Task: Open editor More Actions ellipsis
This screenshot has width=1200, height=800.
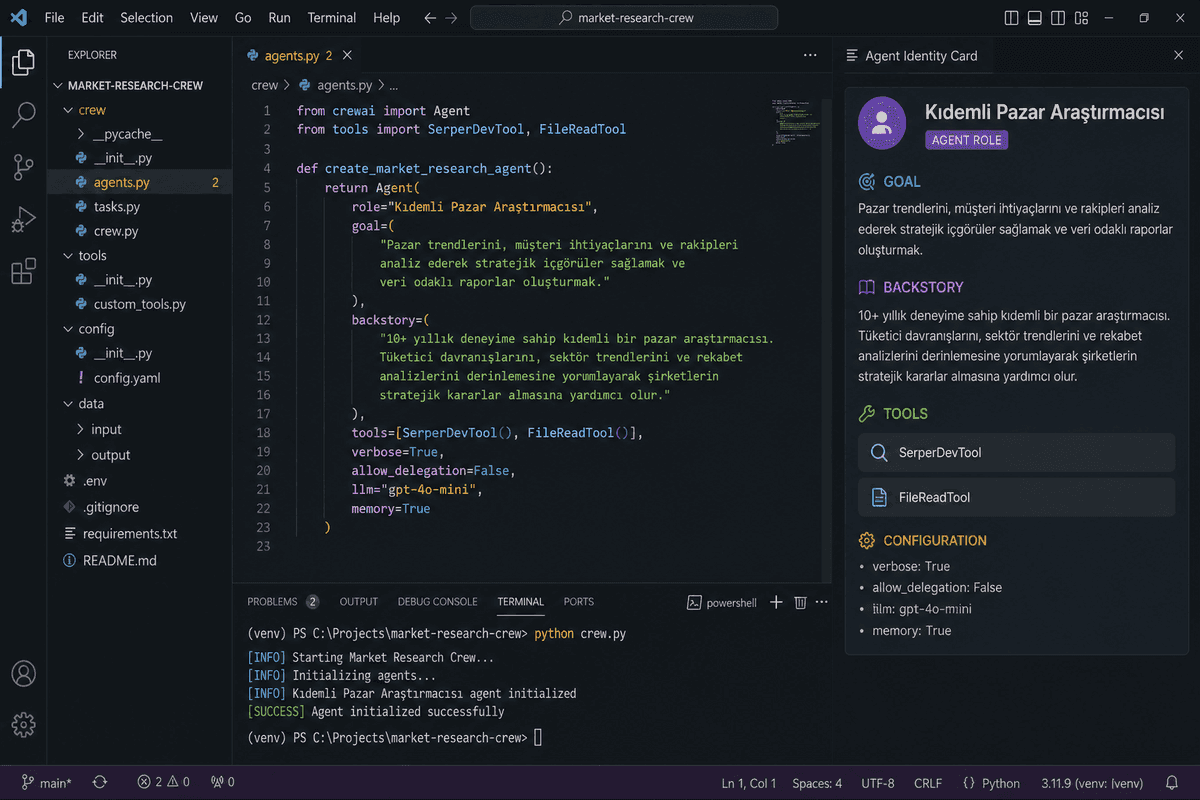Action: 810,56
